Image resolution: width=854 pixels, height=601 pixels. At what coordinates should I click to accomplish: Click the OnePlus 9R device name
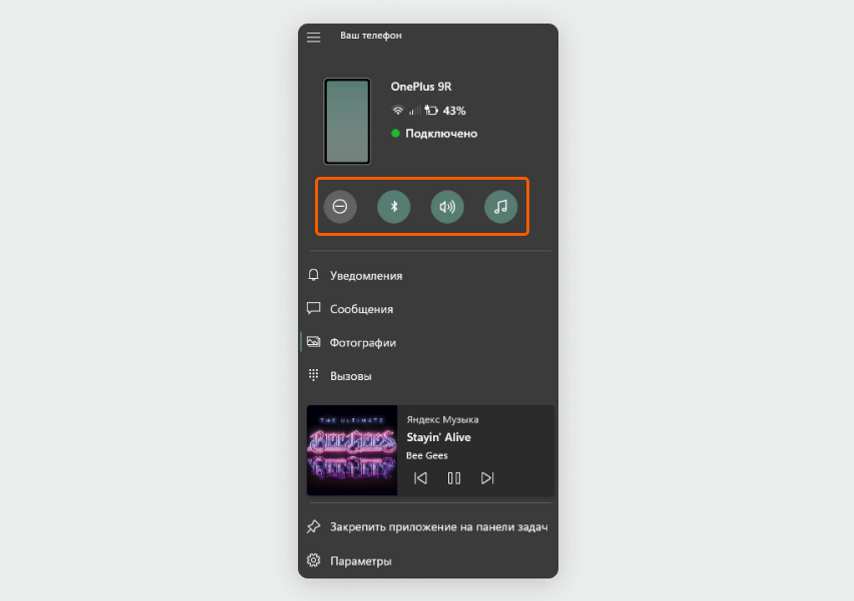[420, 87]
